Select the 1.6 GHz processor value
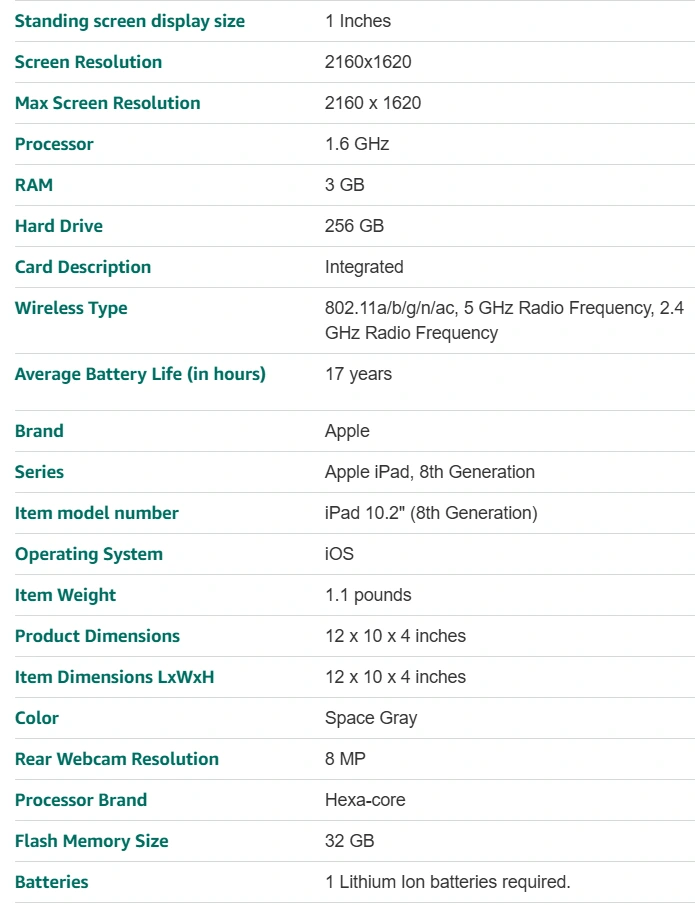Viewport: 695px width, 905px height. 357,144
